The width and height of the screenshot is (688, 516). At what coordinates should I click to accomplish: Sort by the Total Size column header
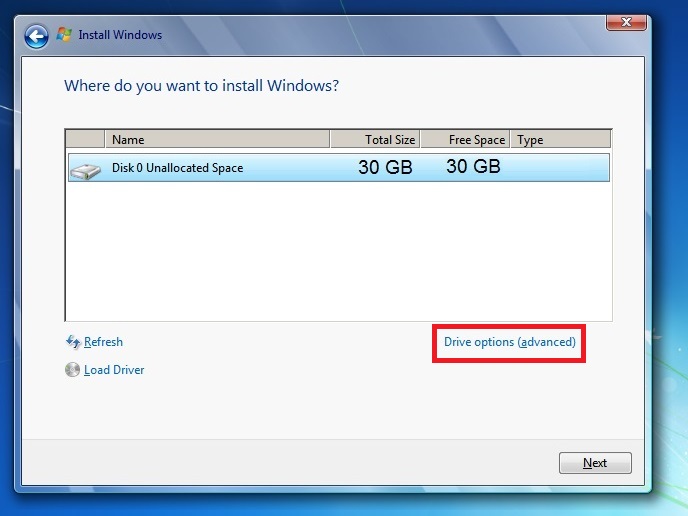coord(375,140)
